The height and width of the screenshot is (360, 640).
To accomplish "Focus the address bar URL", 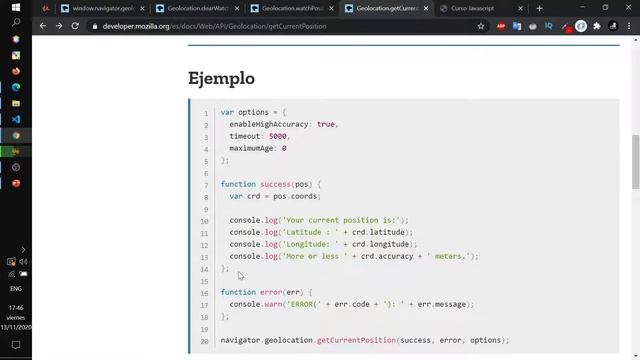I will (x=214, y=26).
